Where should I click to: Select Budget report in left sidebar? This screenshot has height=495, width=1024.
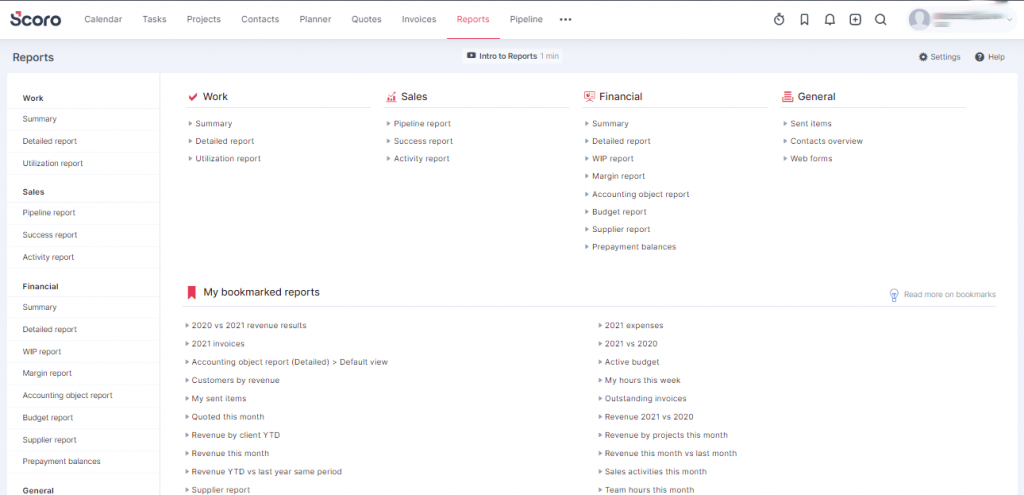point(48,418)
